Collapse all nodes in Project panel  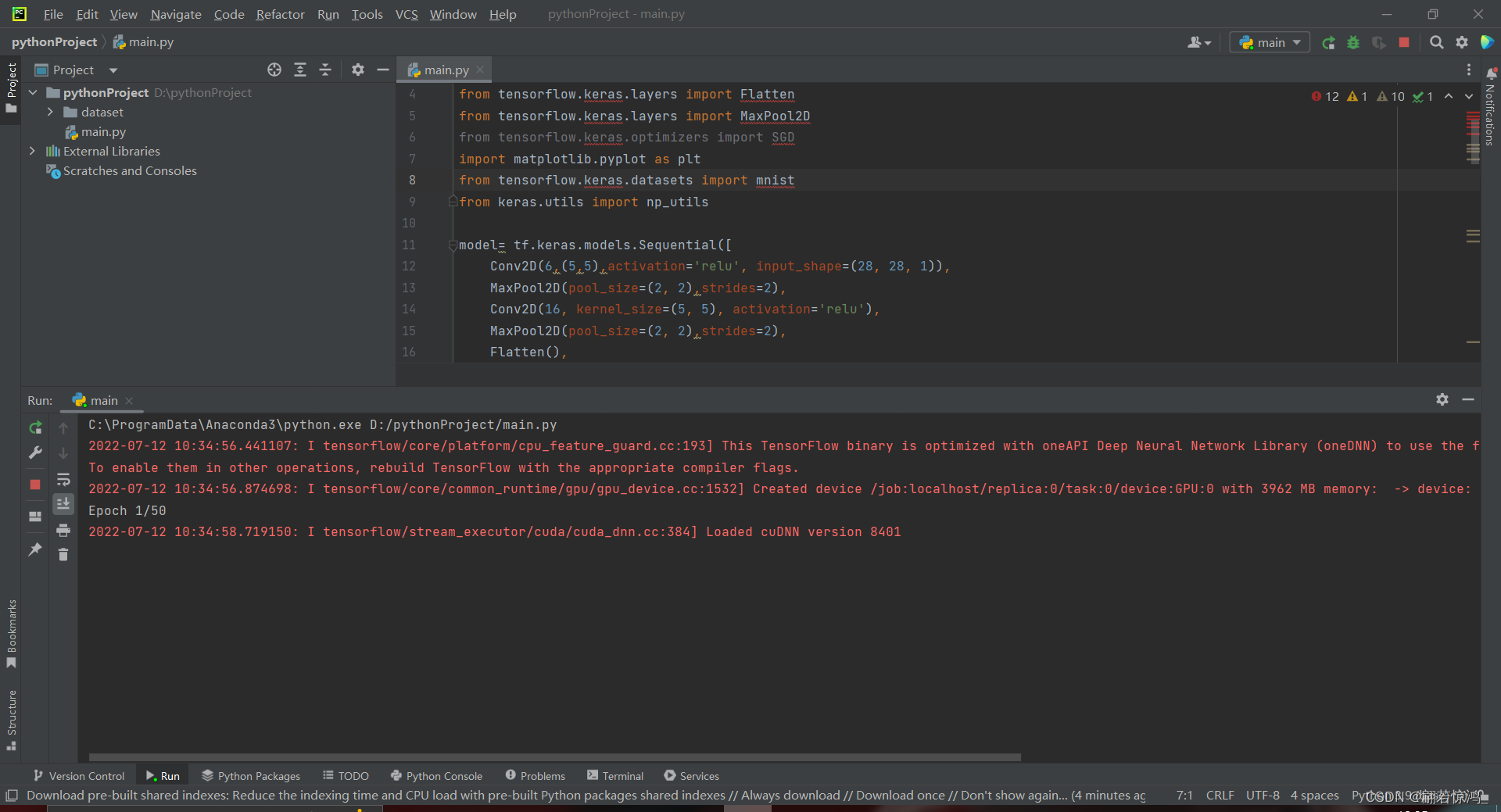click(325, 70)
